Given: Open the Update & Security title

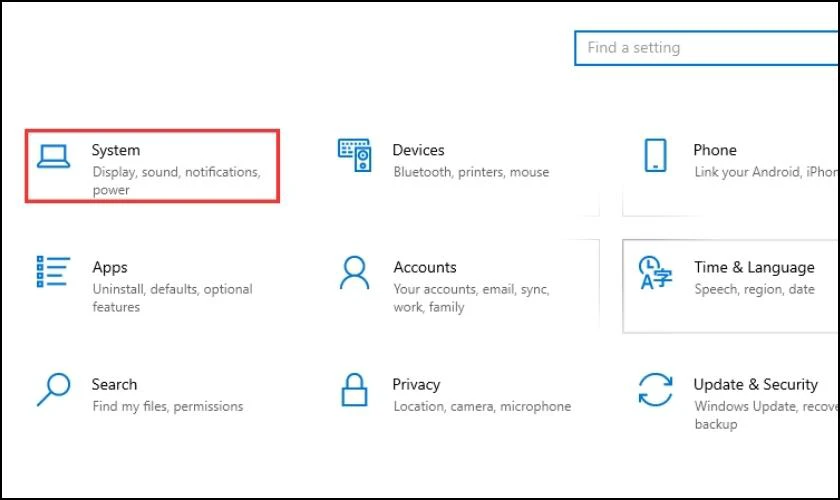Looking at the screenshot, I should 755,384.
